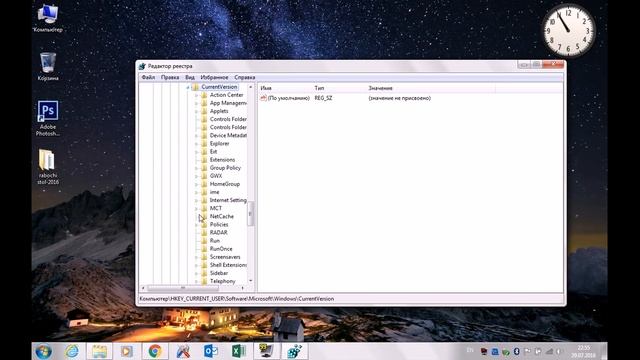Expand the Applets key
Image resolution: width=640 pixels, height=360 pixels.
pos(196,111)
